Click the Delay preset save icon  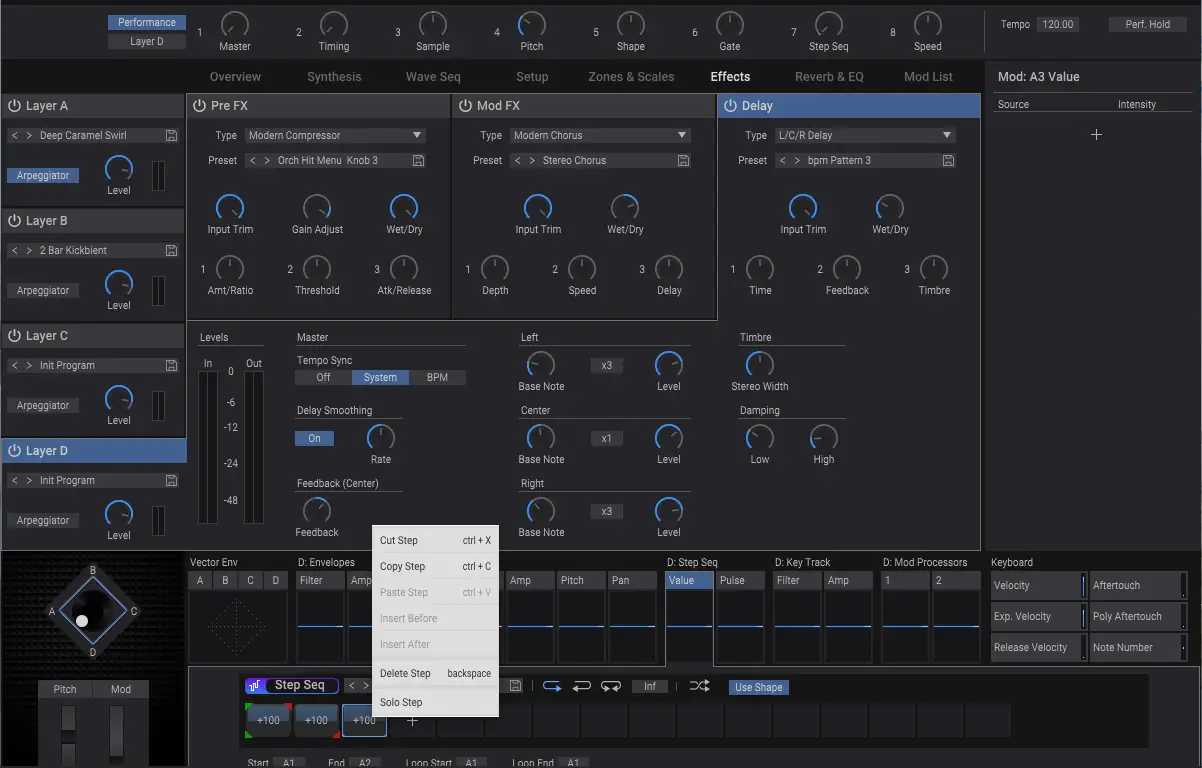(948, 161)
